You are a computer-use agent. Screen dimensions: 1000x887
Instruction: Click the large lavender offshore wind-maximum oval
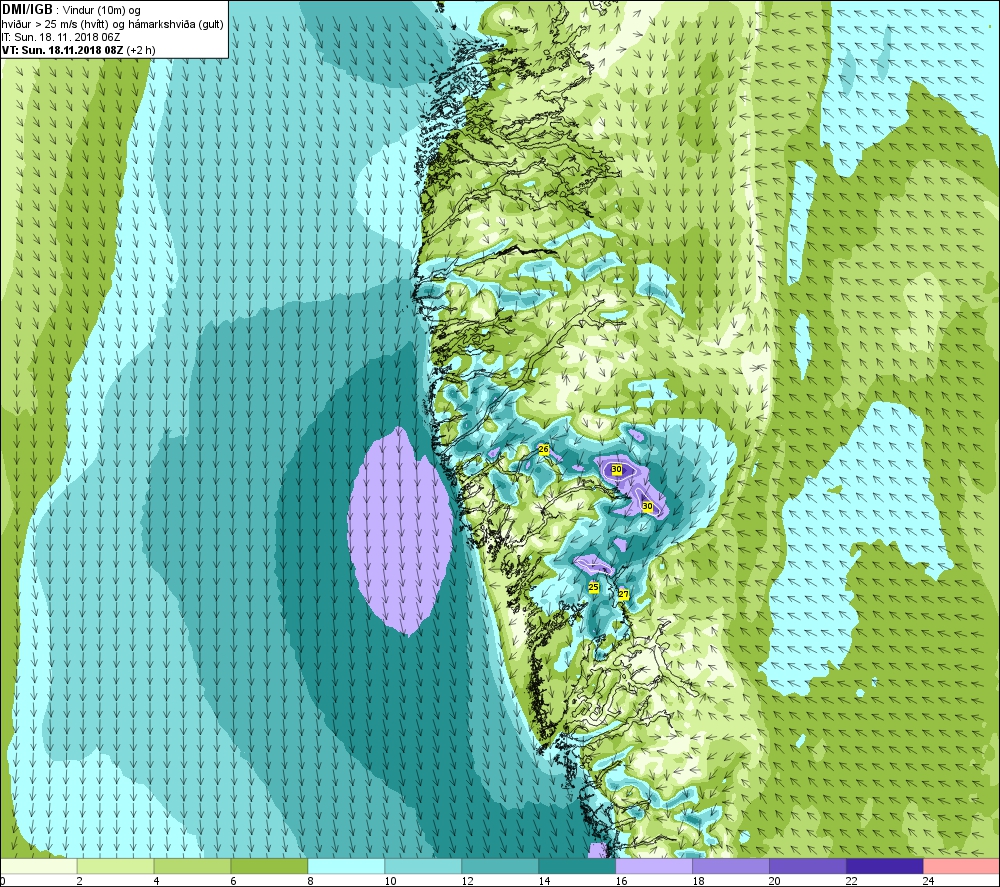coord(401,531)
